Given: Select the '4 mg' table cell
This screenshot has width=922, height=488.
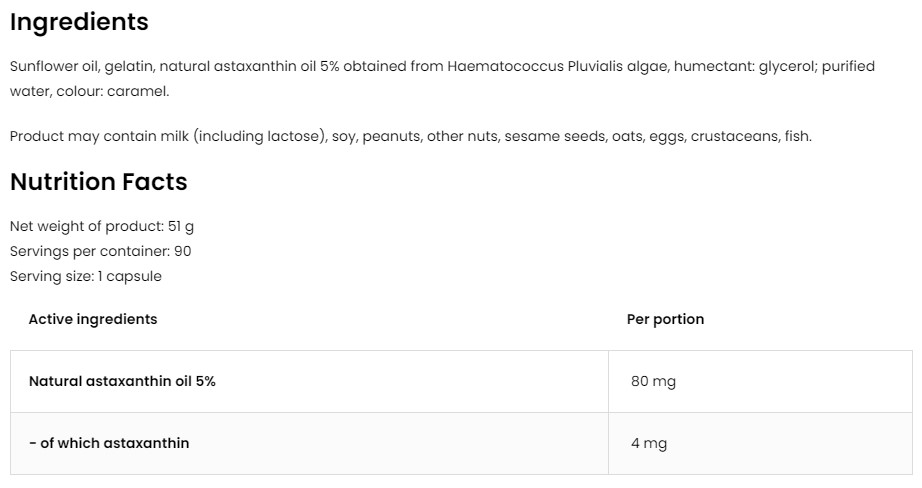Looking at the screenshot, I should [x=649, y=443].
